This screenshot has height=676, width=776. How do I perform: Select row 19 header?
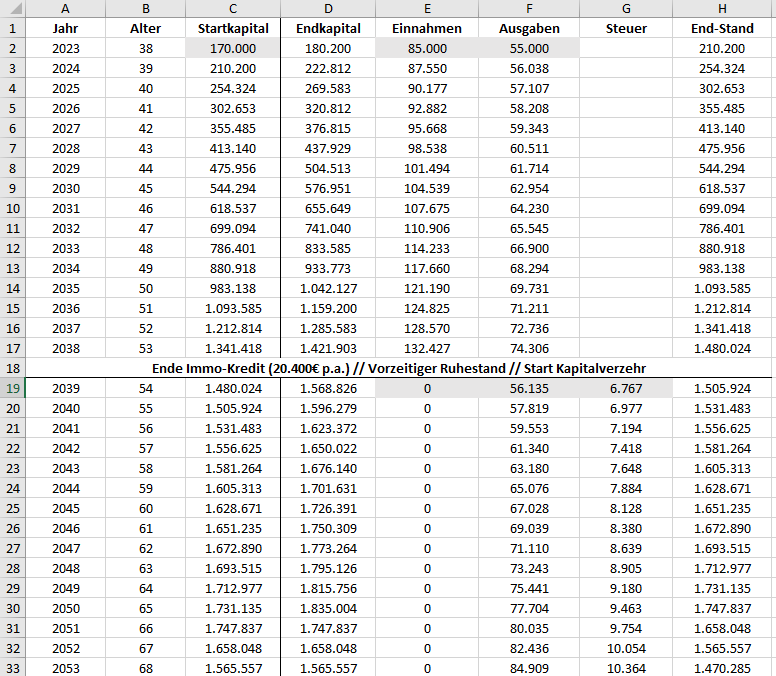click(x=12, y=388)
